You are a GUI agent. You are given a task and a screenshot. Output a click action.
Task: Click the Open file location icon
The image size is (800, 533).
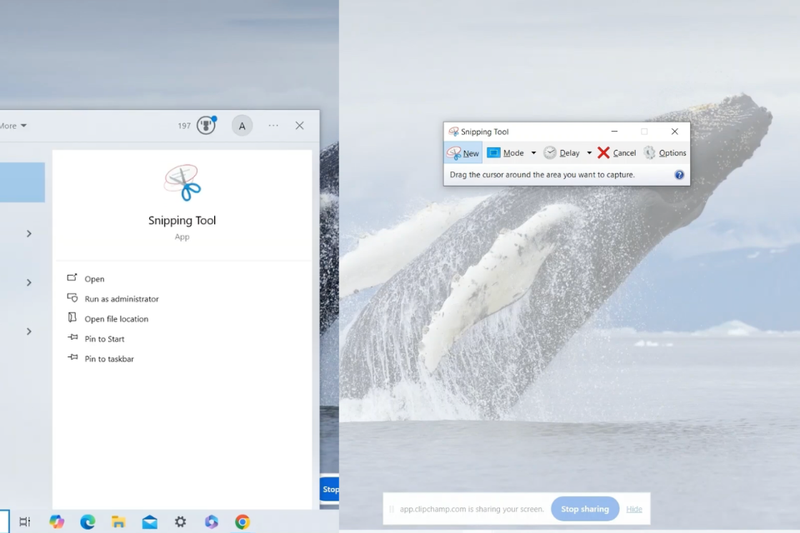point(72,317)
